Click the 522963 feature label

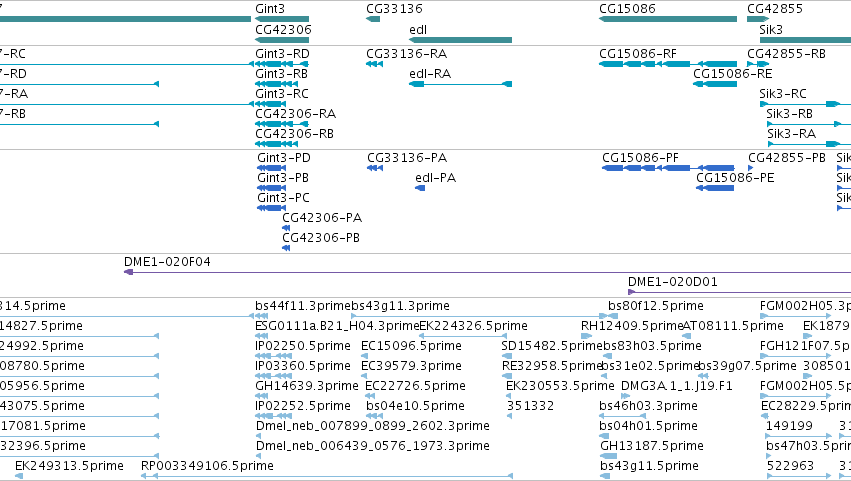790,466
